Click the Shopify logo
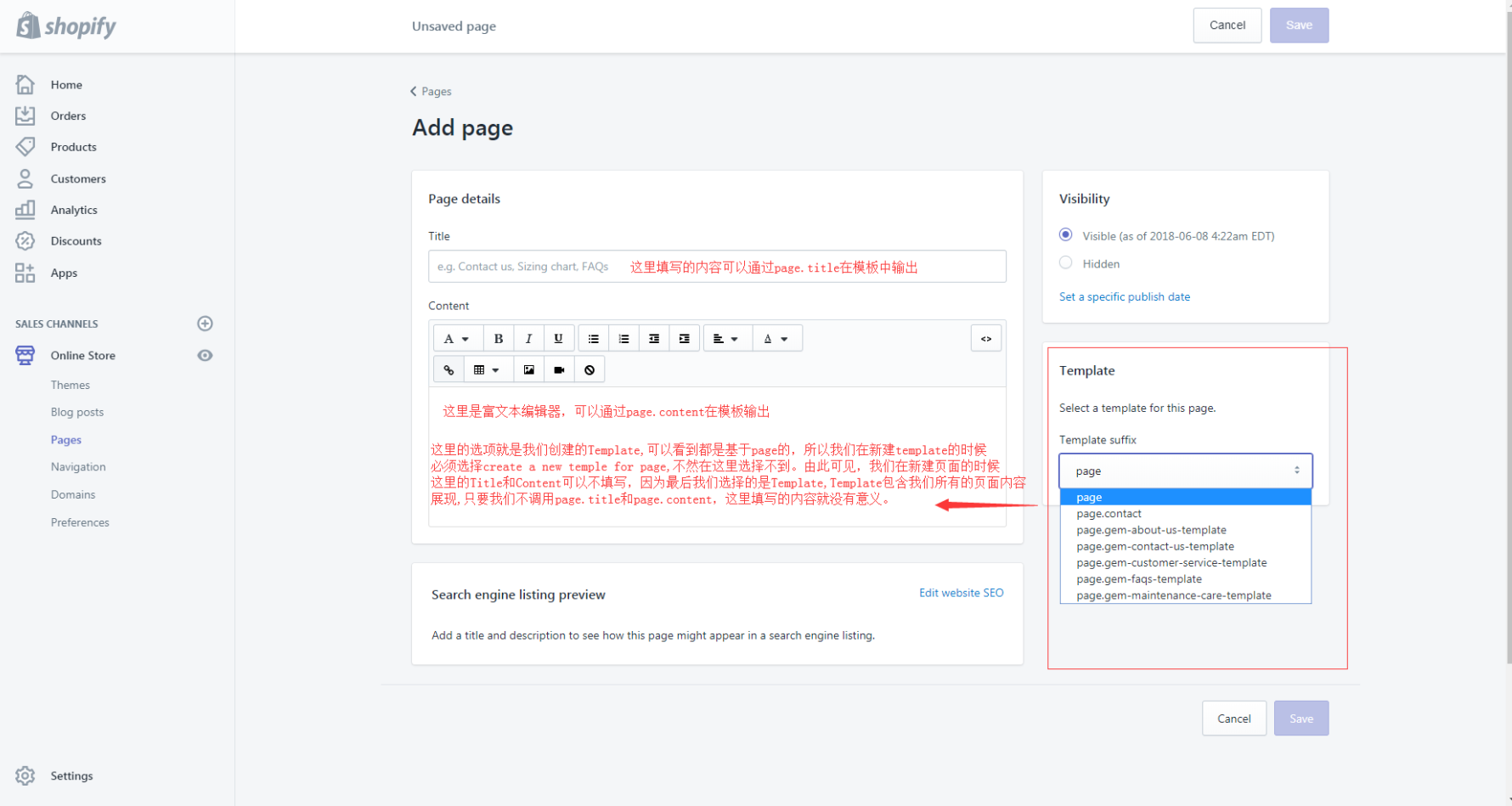The image size is (1512, 806). [66, 25]
